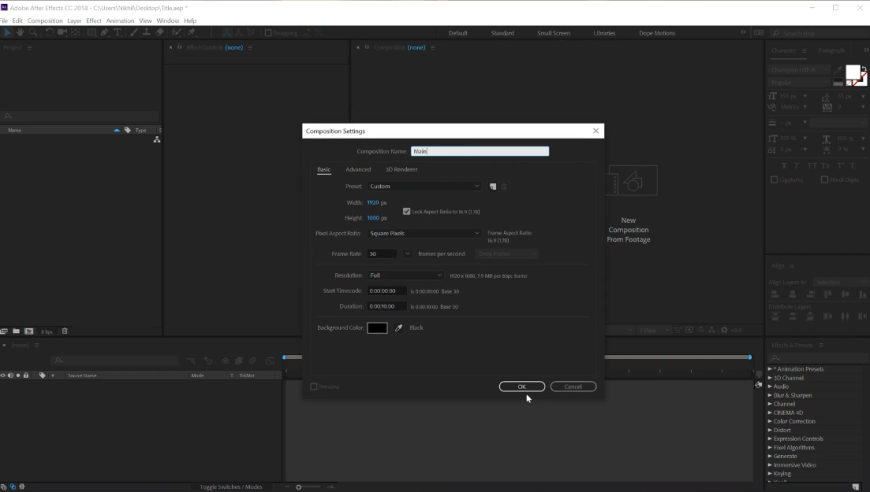Viewport: 870px width, 492px height.
Task: Open the Pixel Aspect Ratio dropdown
Action: pos(424,234)
